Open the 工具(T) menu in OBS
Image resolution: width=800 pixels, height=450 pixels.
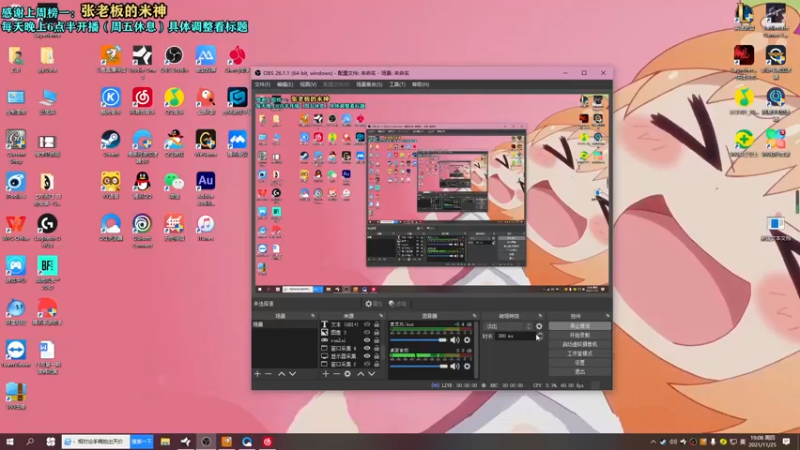[x=397, y=84]
